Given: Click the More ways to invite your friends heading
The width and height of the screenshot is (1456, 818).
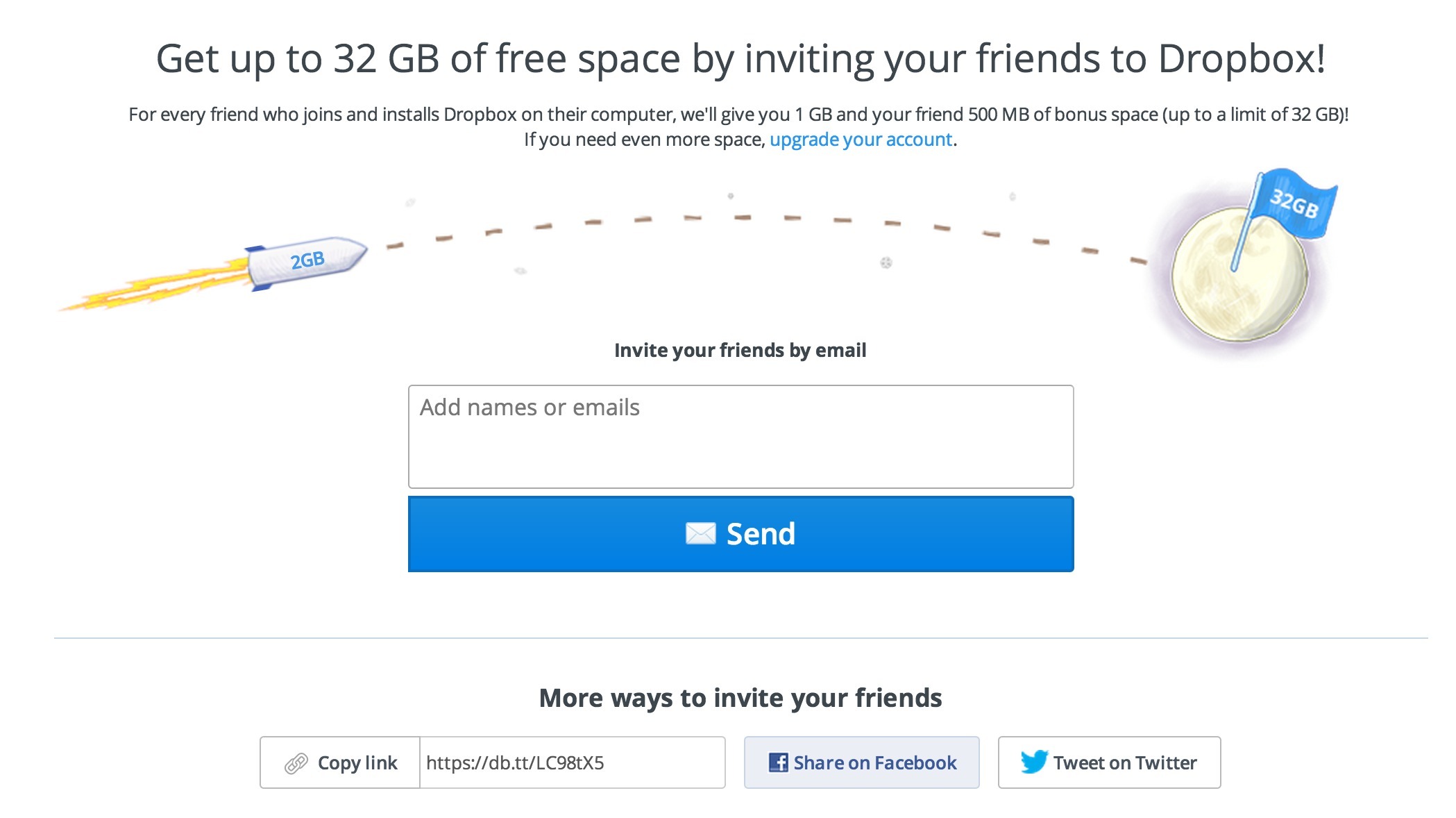Looking at the screenshot, I should (740, 698).
